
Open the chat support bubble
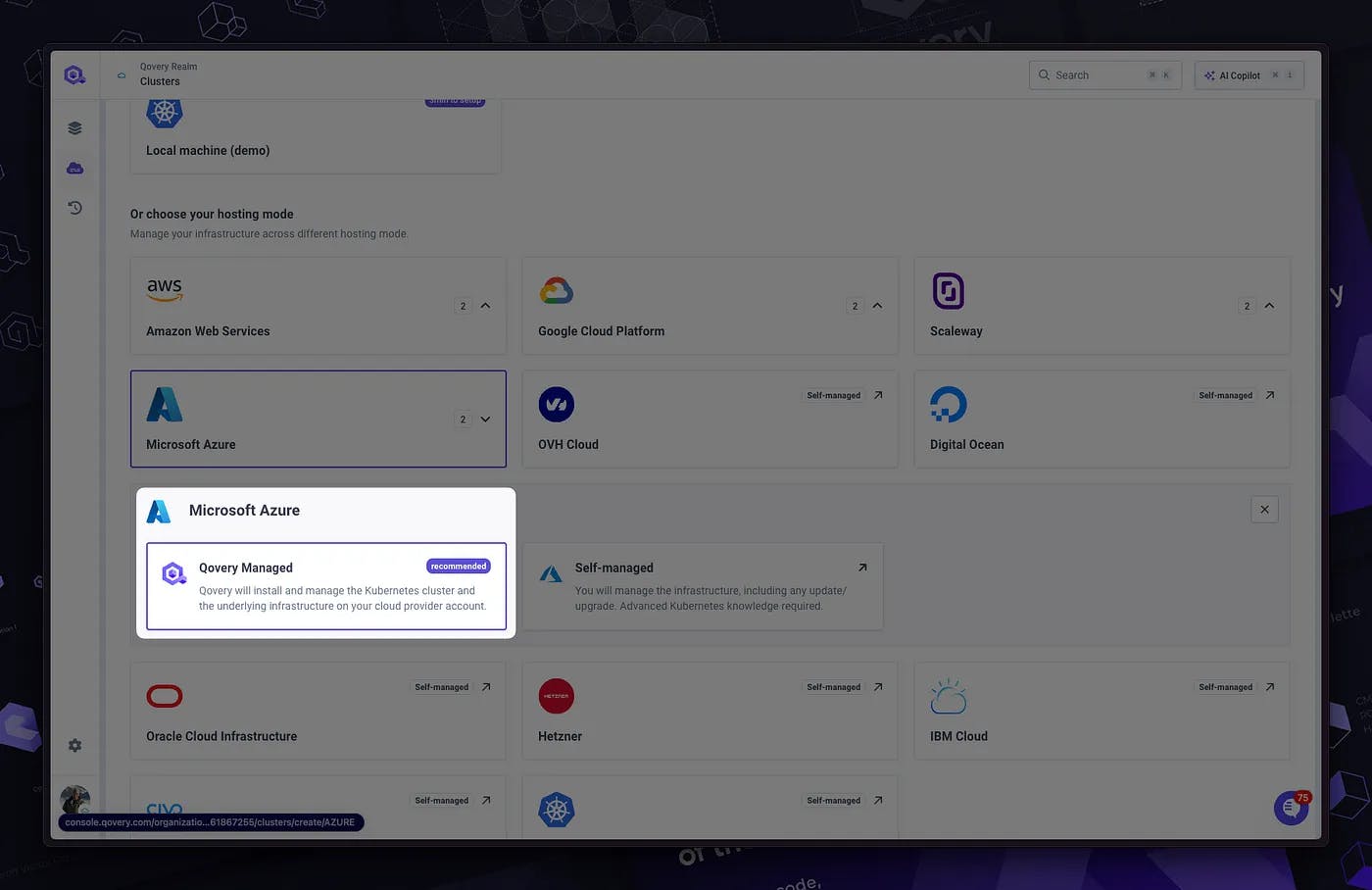tap(1291, 808)
